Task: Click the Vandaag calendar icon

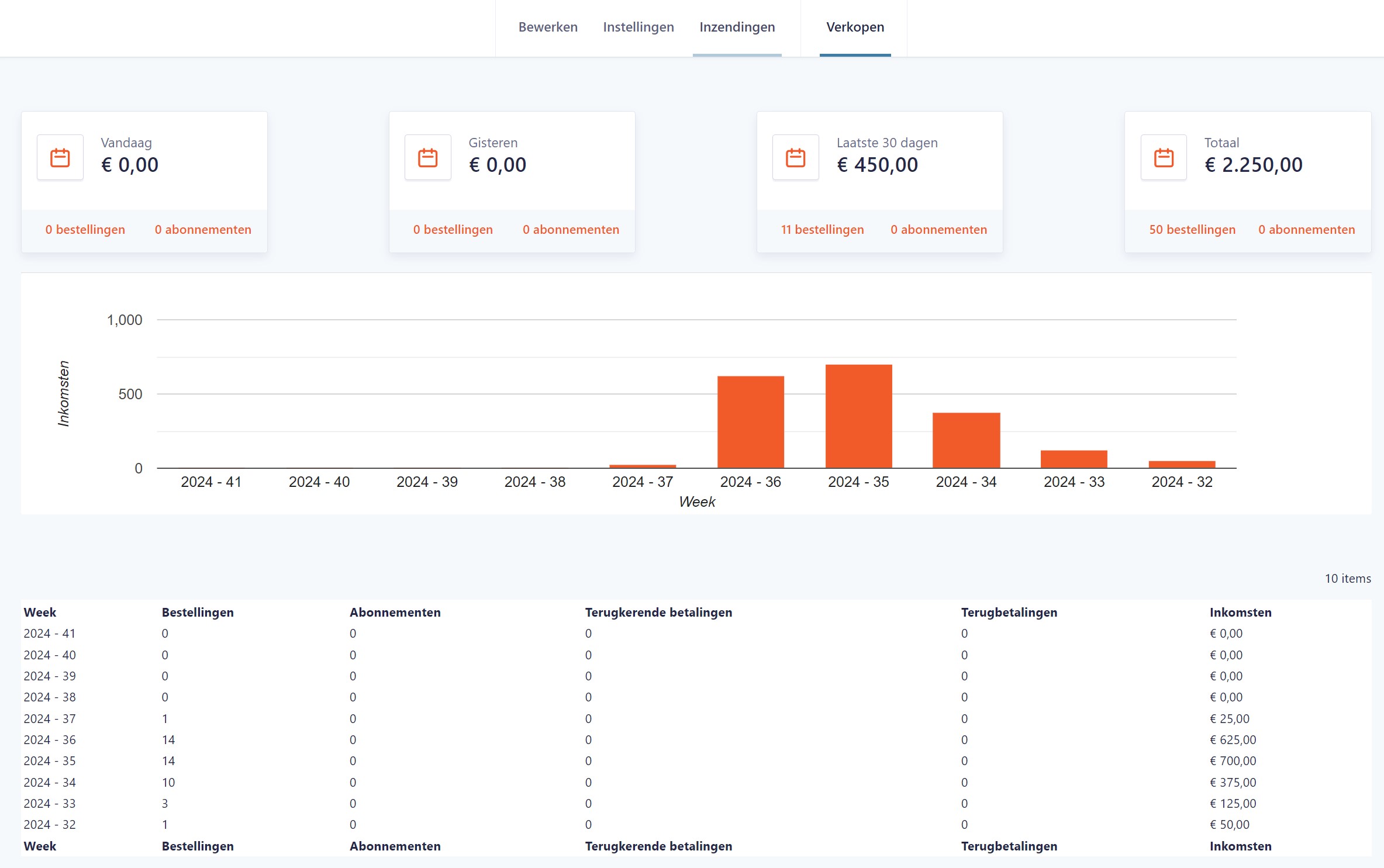Action: tap(60, 158)
